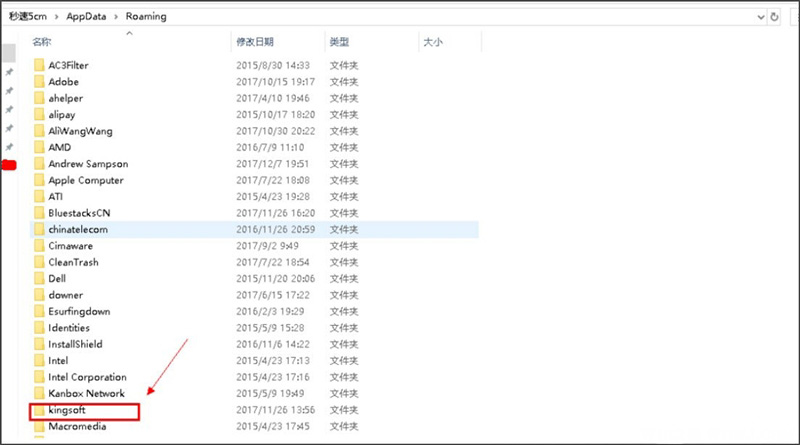This screenshot has width=800, height=445.
Task: Click the Apple Computer folder name
Action: coord(86,180)
